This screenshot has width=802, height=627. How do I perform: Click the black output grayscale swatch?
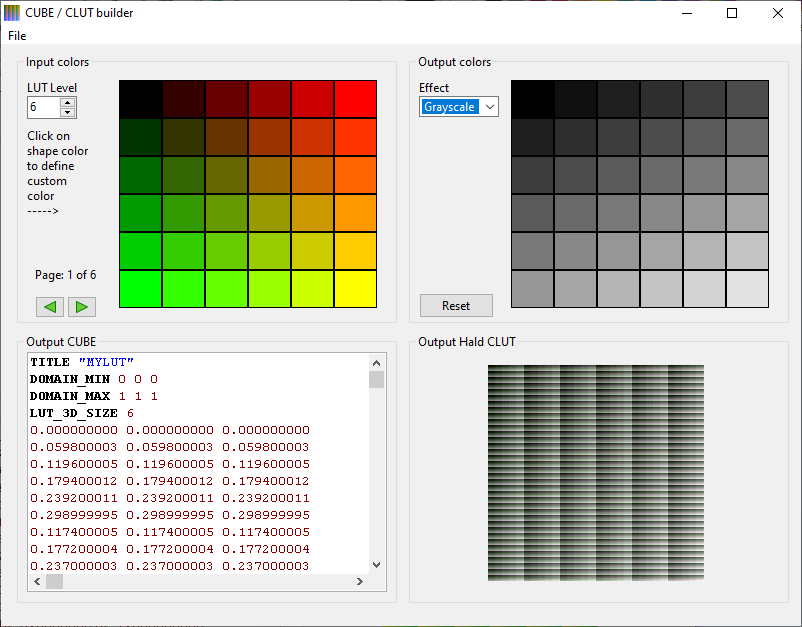(x=532, y=99)
